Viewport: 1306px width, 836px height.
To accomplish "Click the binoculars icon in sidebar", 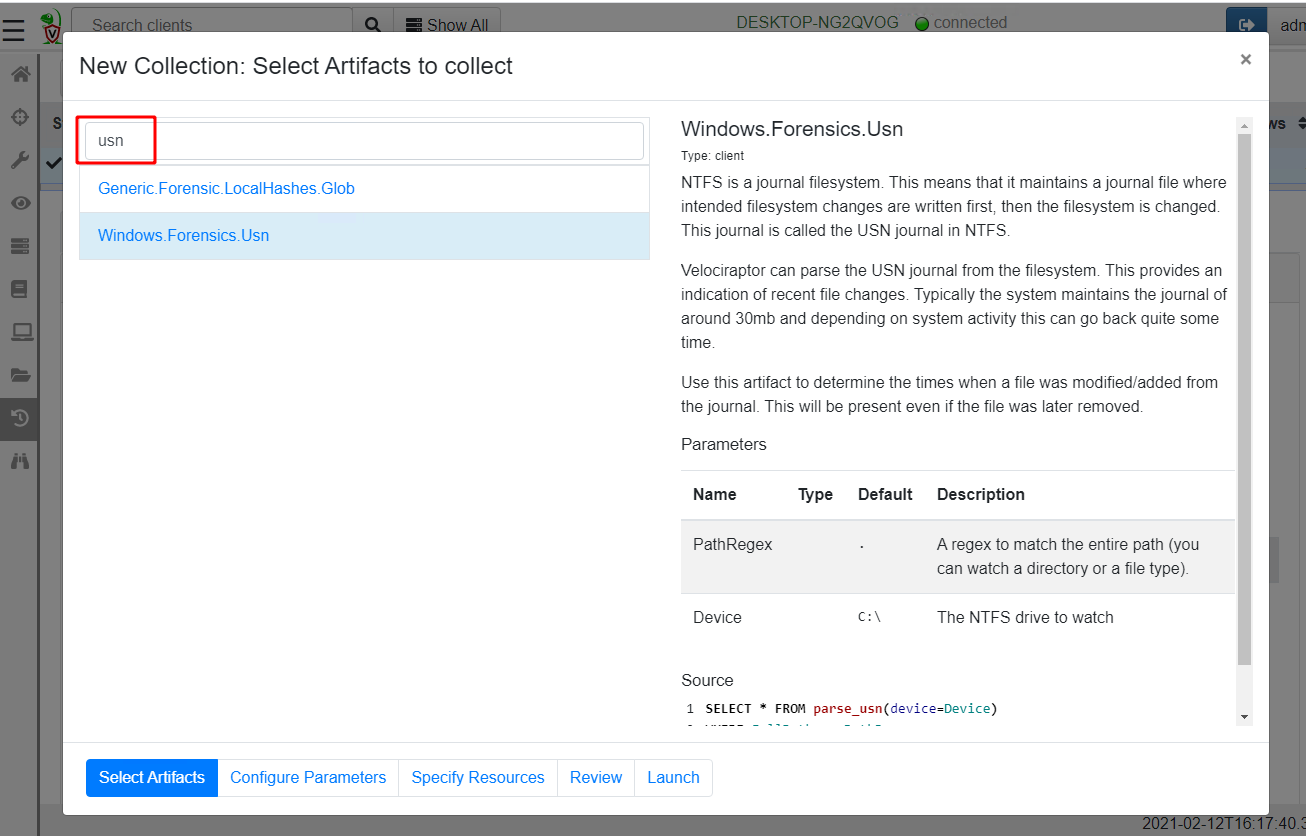I will click(20, 461).
